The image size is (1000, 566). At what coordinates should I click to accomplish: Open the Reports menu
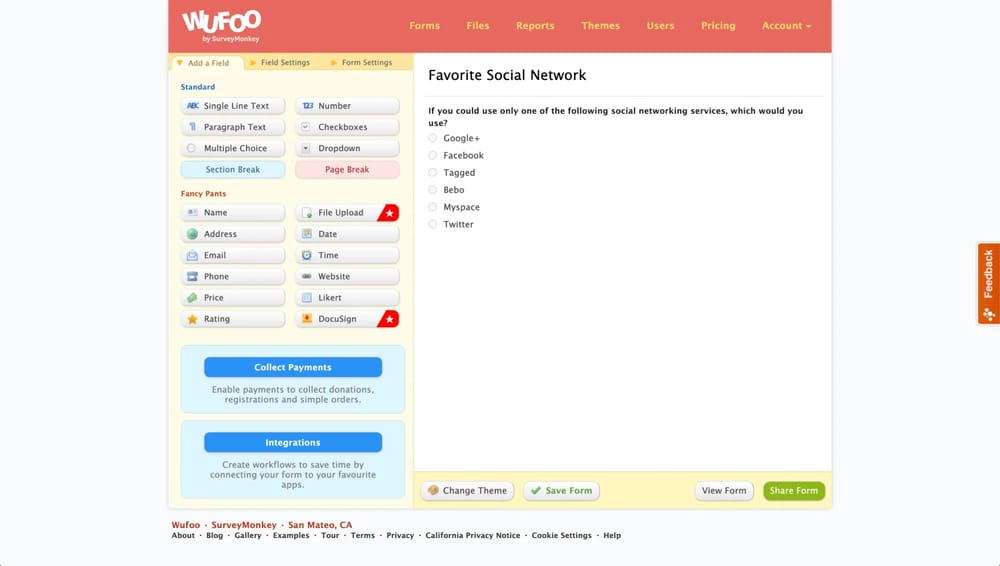535,26
